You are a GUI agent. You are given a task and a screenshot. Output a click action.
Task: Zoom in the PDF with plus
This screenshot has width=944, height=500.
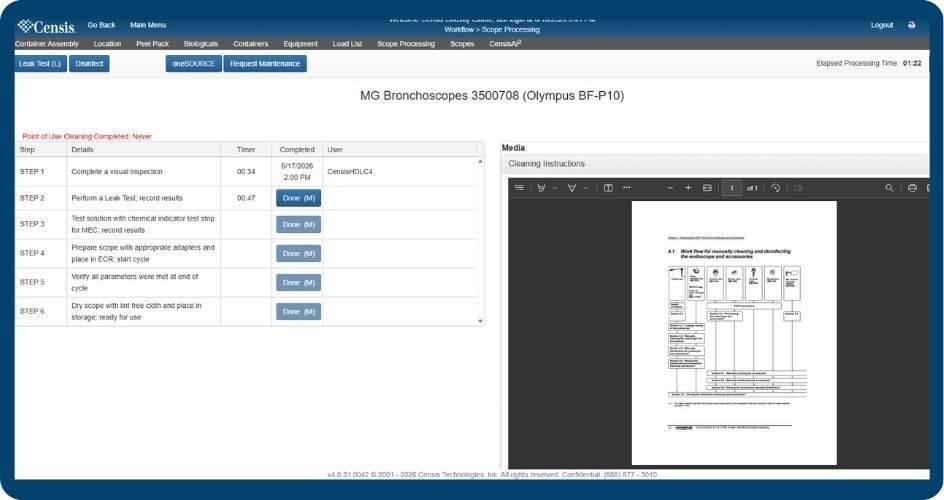click(x=688, y=188)
